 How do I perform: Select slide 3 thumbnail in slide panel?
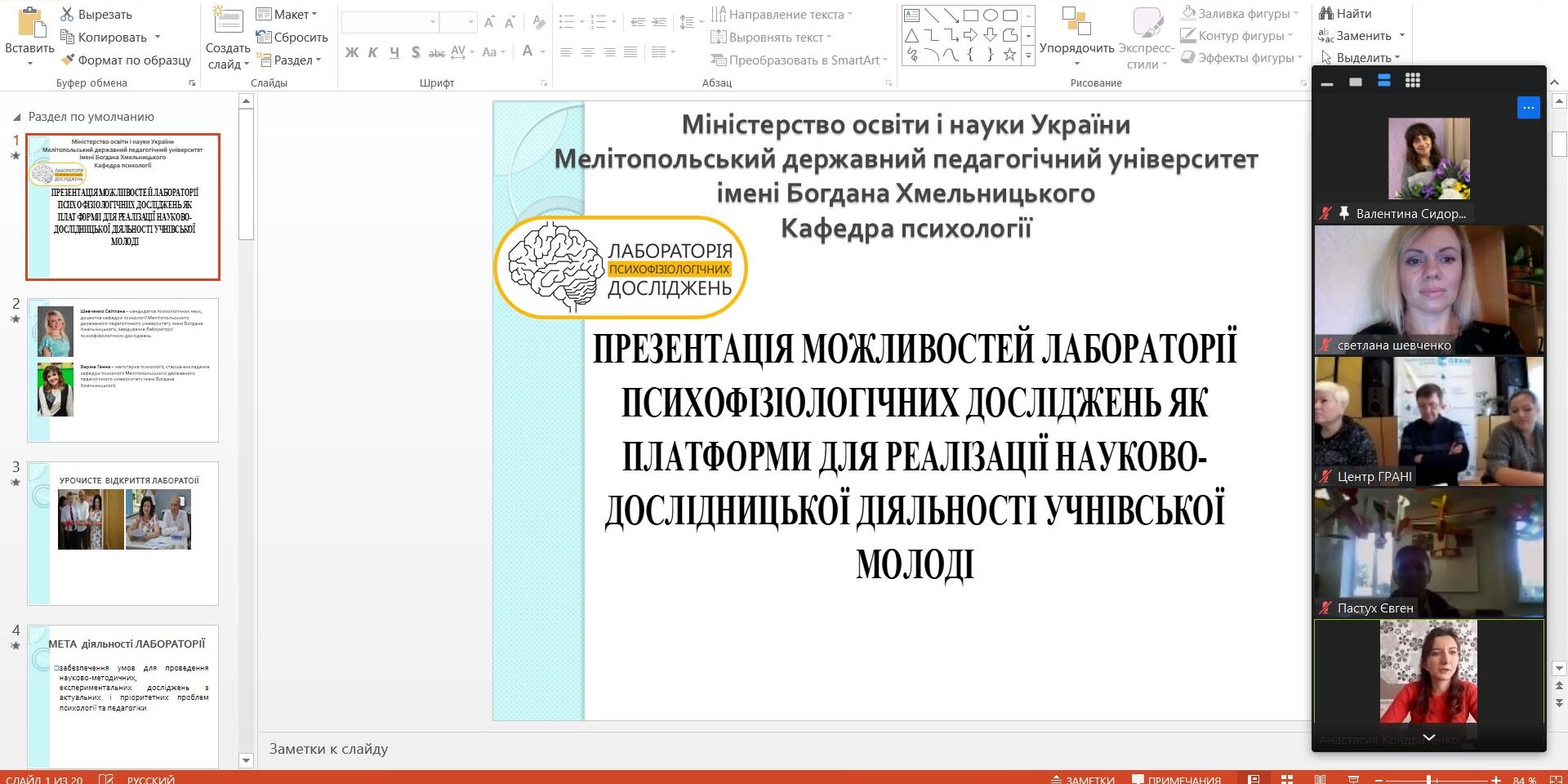click(x=122, y=533)
